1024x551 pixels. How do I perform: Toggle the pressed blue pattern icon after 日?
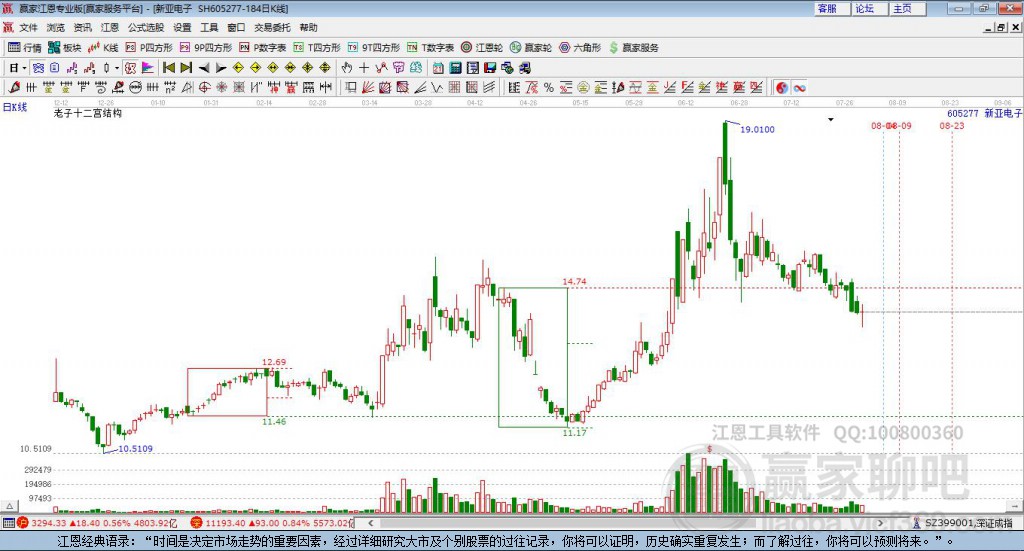point(38,68)
